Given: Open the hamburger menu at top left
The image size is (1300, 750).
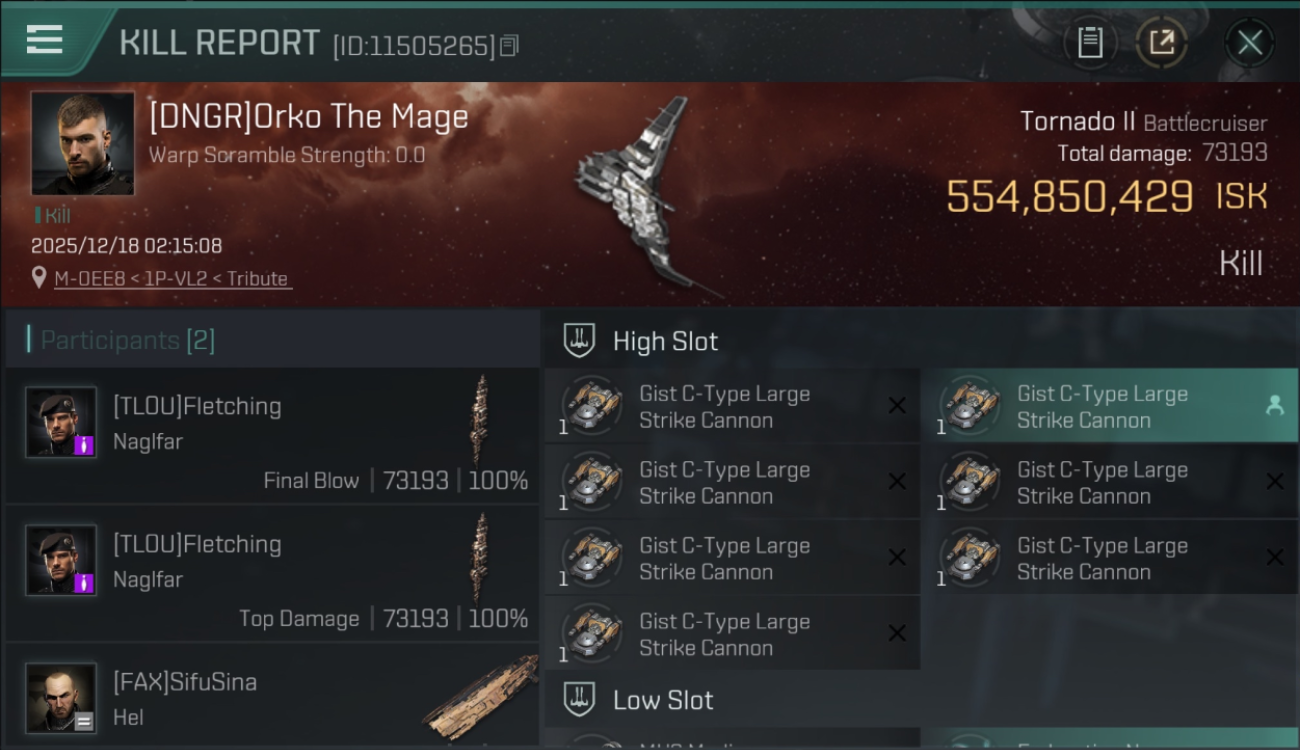Looking at the screenshot, I should (45, 40).
